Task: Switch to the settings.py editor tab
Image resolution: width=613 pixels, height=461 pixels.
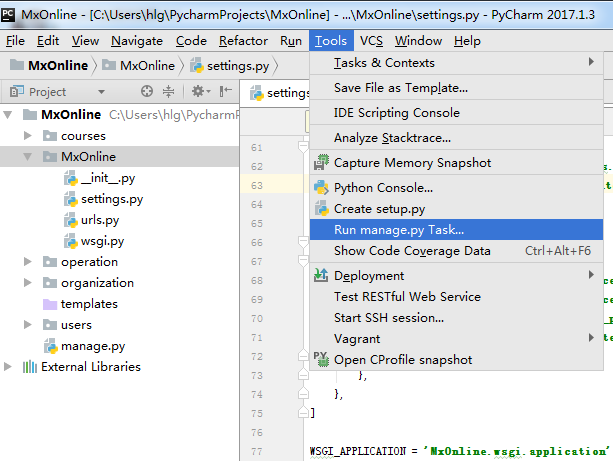Action: 280,93
